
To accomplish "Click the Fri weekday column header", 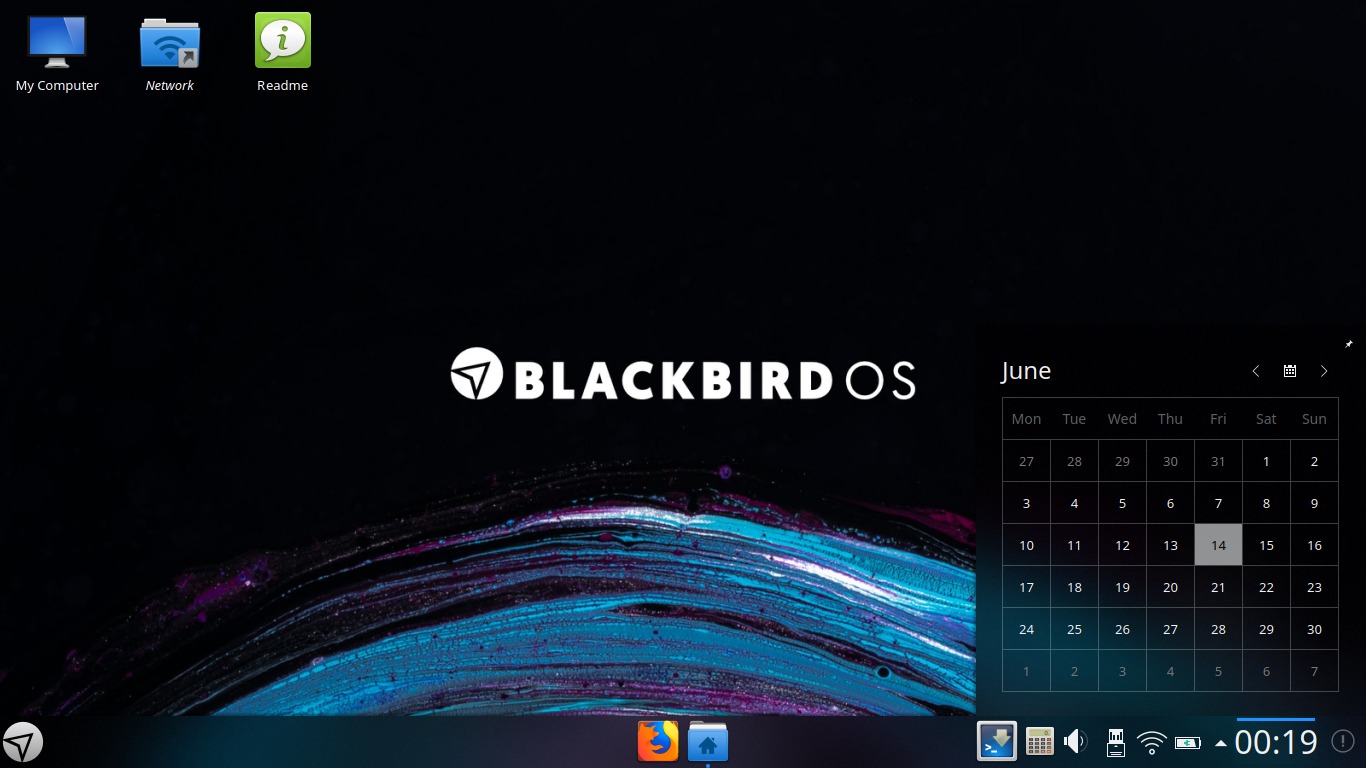I will tap(1218, 419).
